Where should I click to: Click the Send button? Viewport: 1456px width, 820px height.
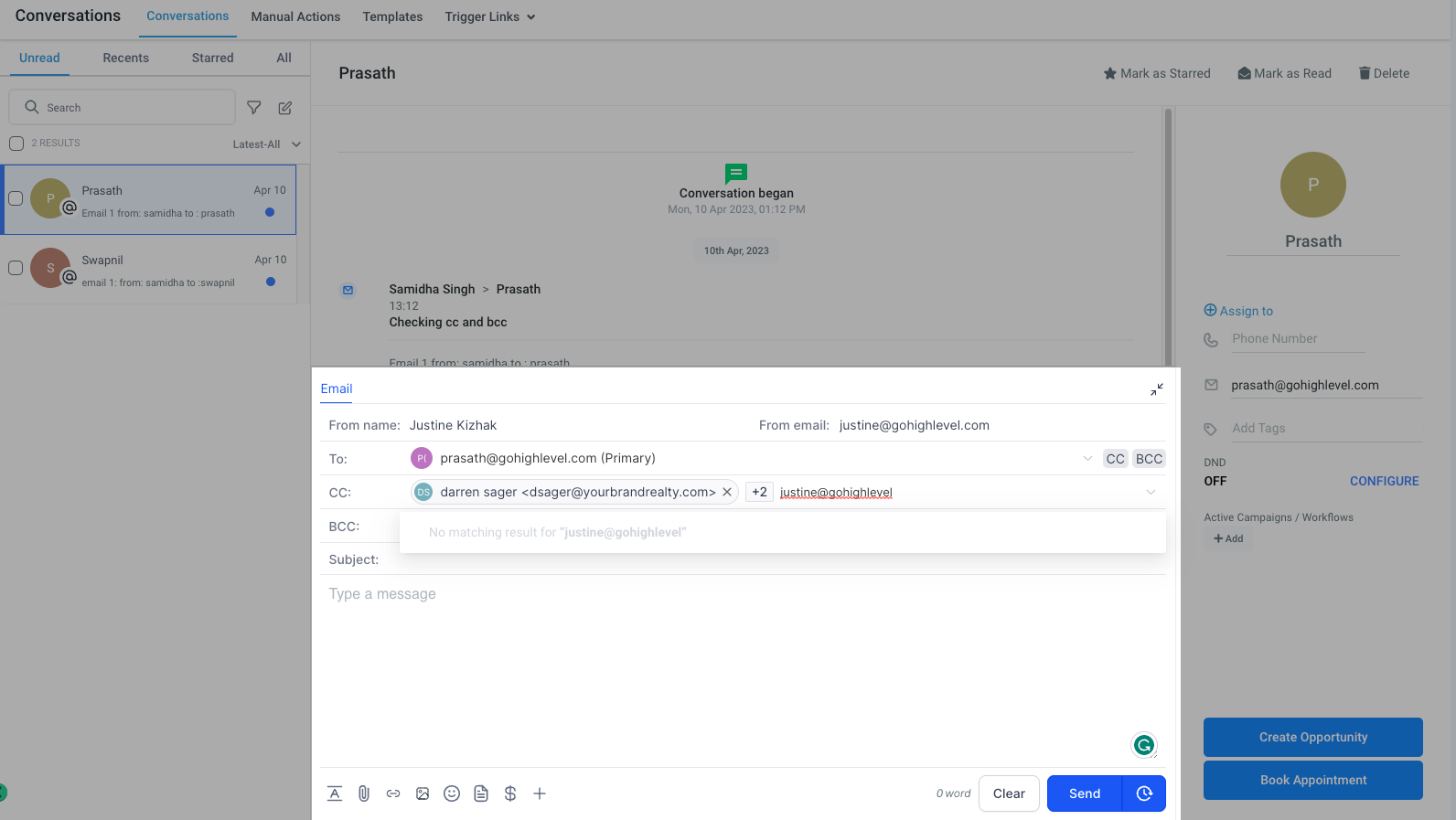(x=1084, y=793)
